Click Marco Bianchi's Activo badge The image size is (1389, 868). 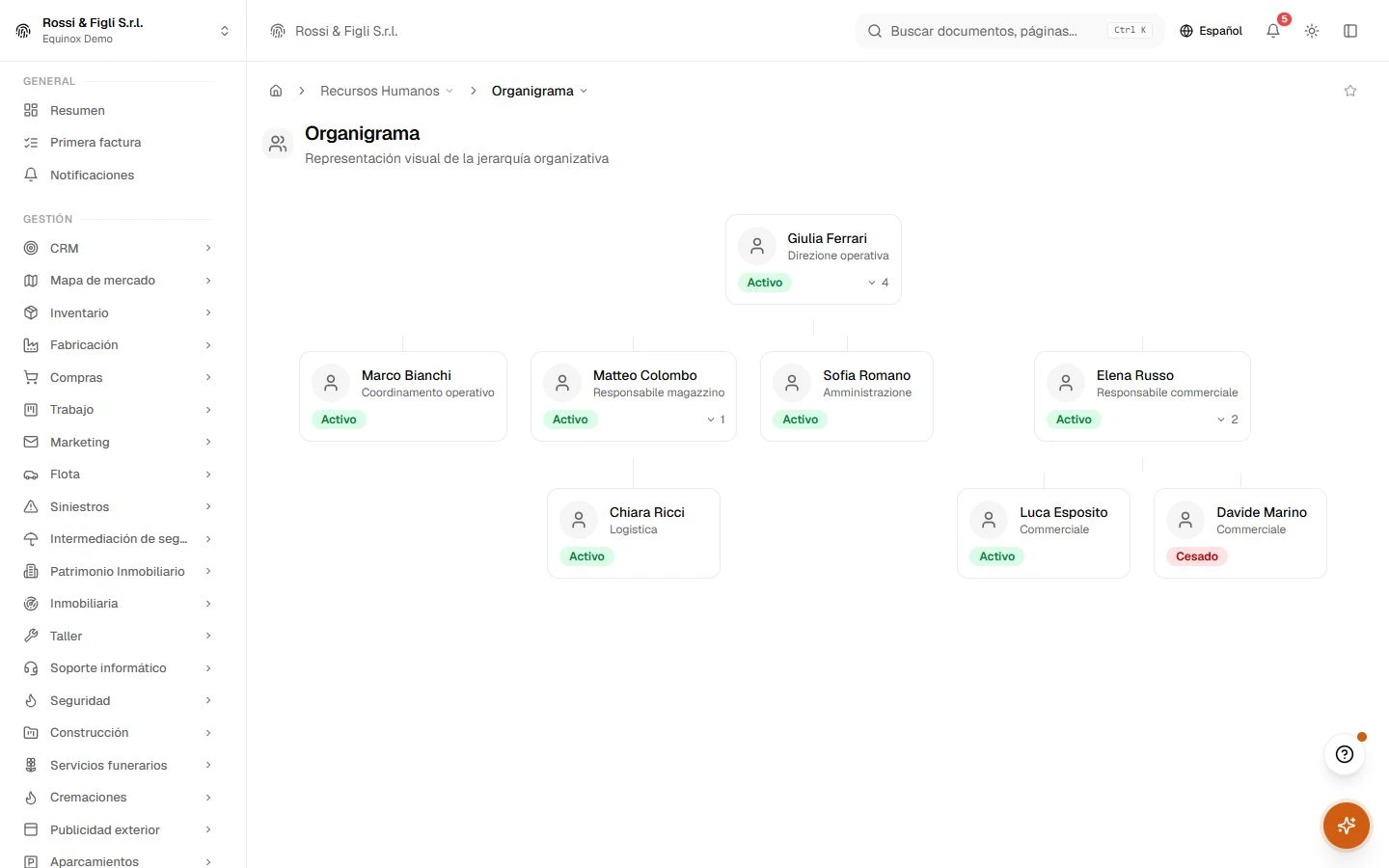(339, 420)
